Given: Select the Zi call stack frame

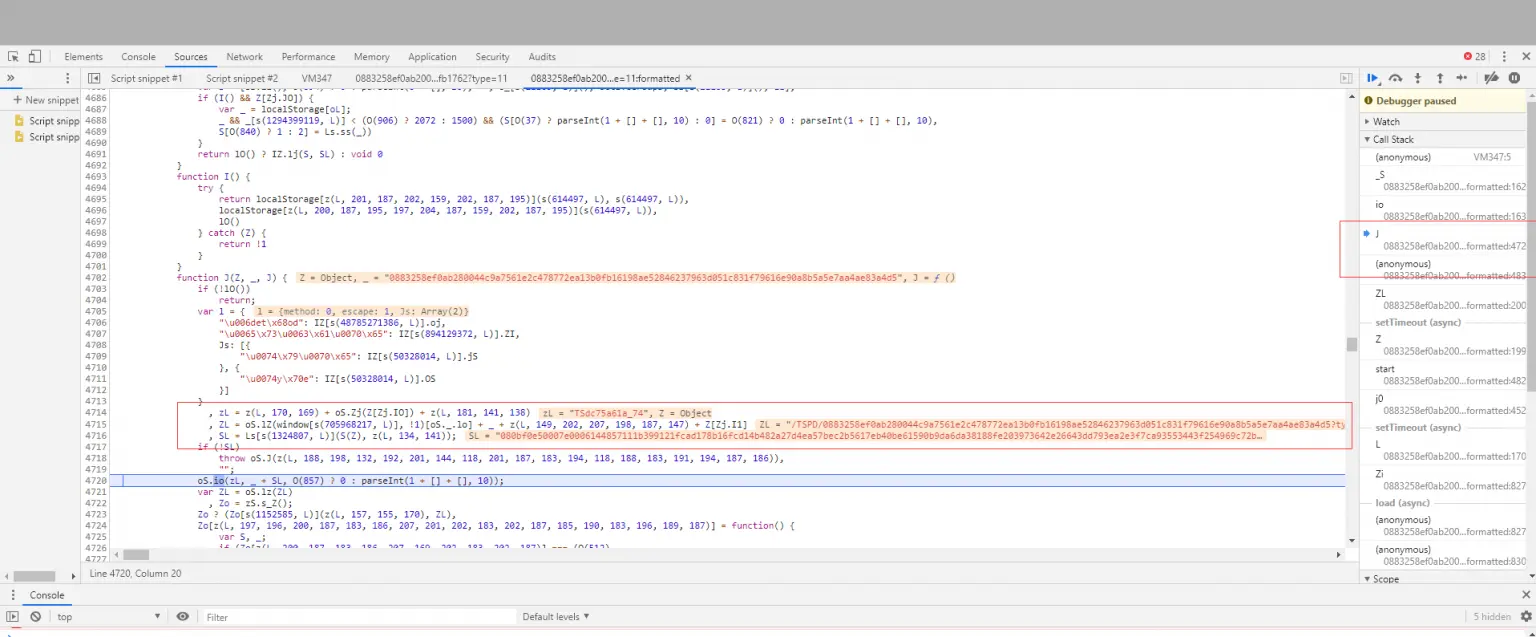Looking at the screenshot, I should tap(1442, 480).
